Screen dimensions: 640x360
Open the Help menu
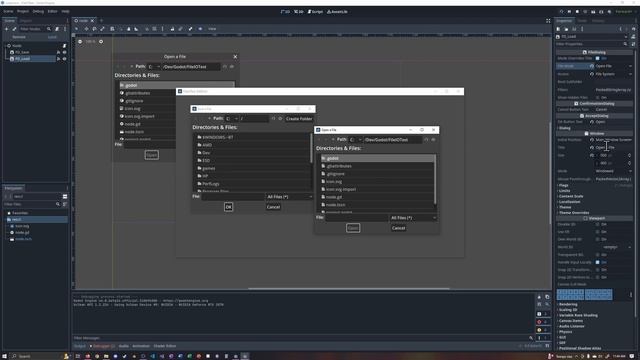65,11
